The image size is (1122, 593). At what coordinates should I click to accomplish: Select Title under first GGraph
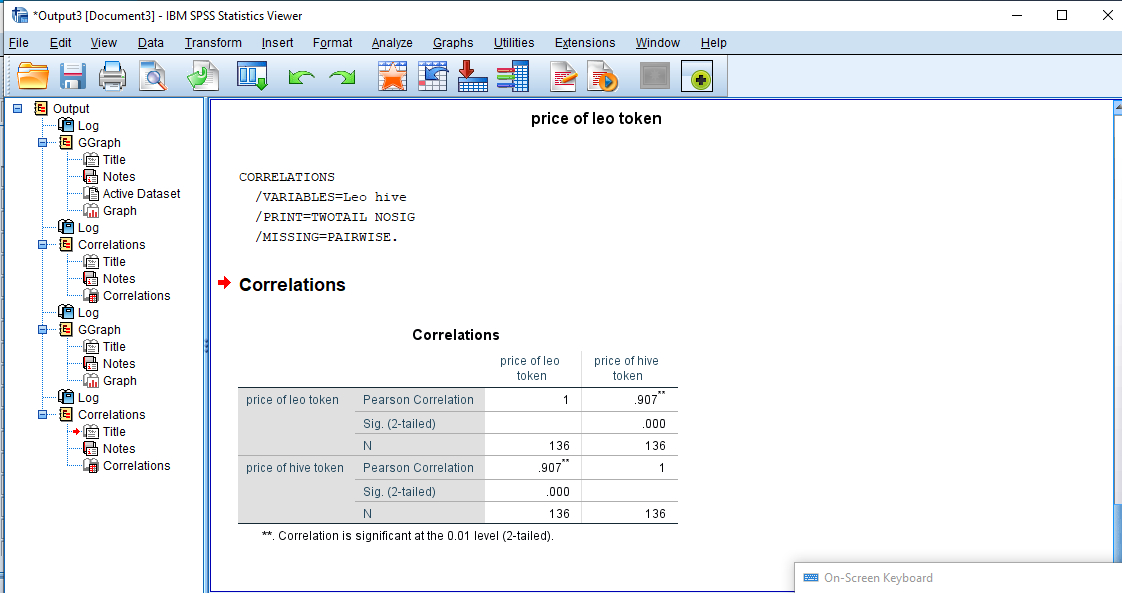pyautogui.click(x=114, y=160)
